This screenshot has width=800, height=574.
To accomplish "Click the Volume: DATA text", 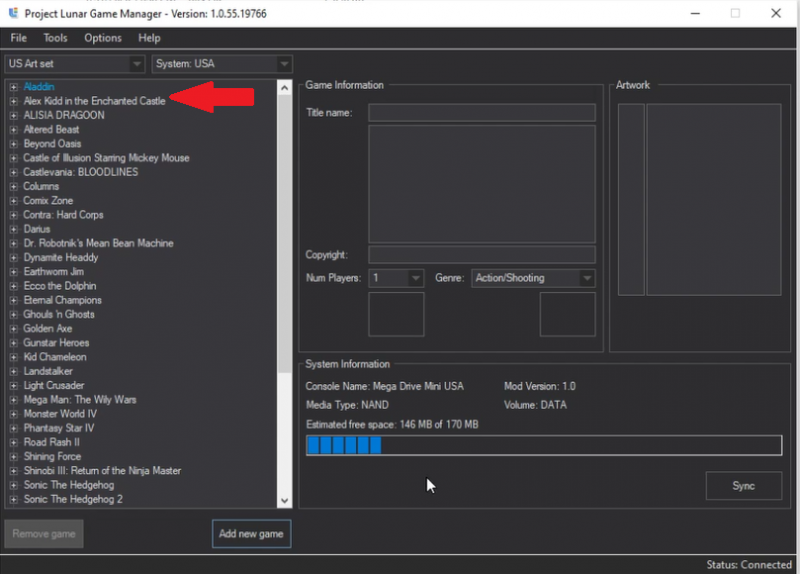I will pos(535,405).
